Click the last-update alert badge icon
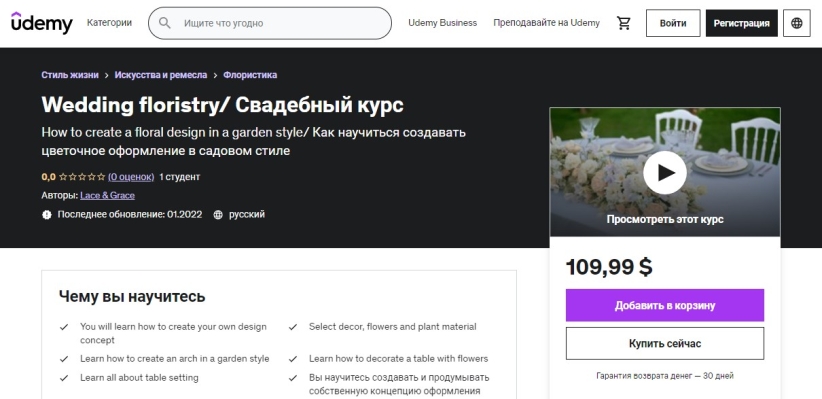822x399 pixels. point(47,214)
